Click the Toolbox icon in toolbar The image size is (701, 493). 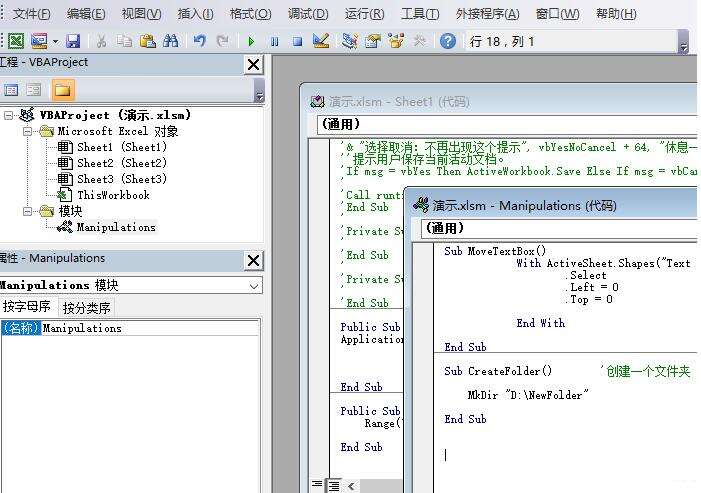click(419, 41)
